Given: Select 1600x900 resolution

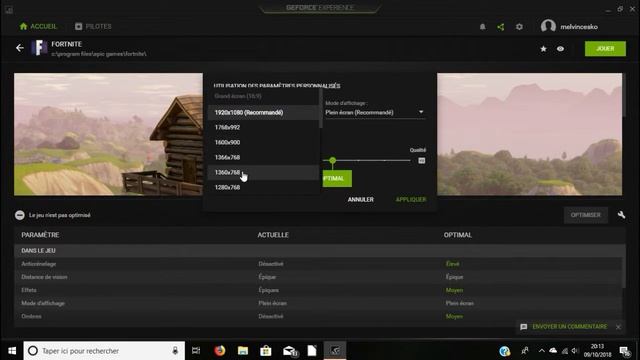Looking at the screenshot, I should pos(264,142).
